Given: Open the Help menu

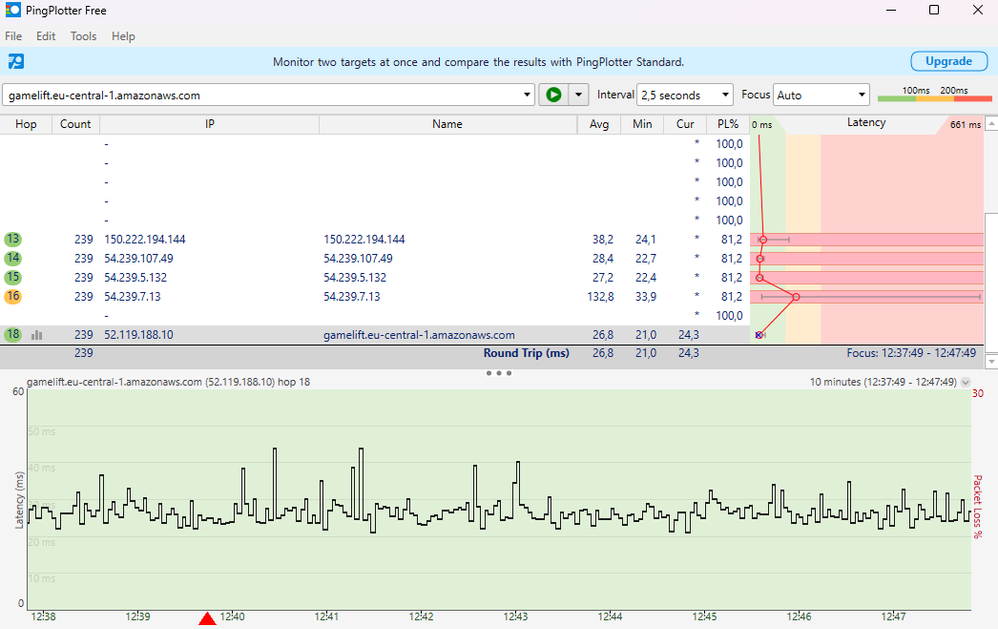Looking at the screenshot, I should pyautogui.click(x=123, y=36).
